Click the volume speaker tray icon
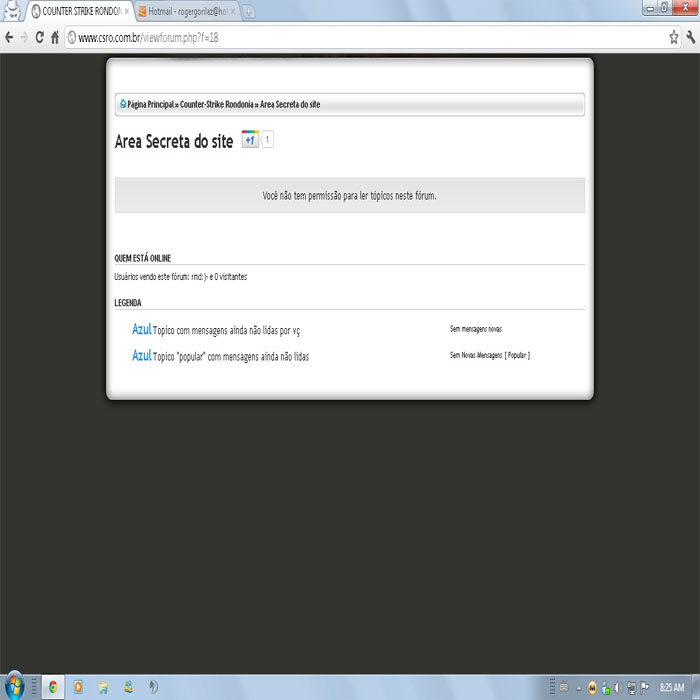This screenshot has height=700, width=700. pyautogui.click(x=618, y=688)
